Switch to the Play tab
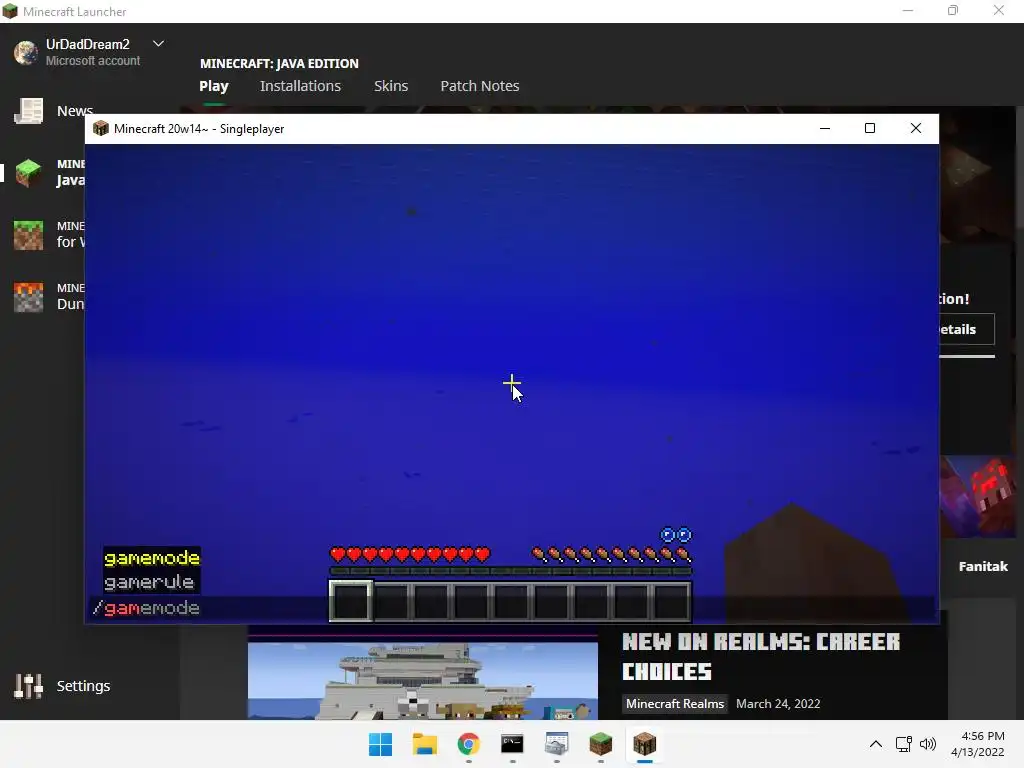This screenshot has height=768, width=1024. (214, 86)
